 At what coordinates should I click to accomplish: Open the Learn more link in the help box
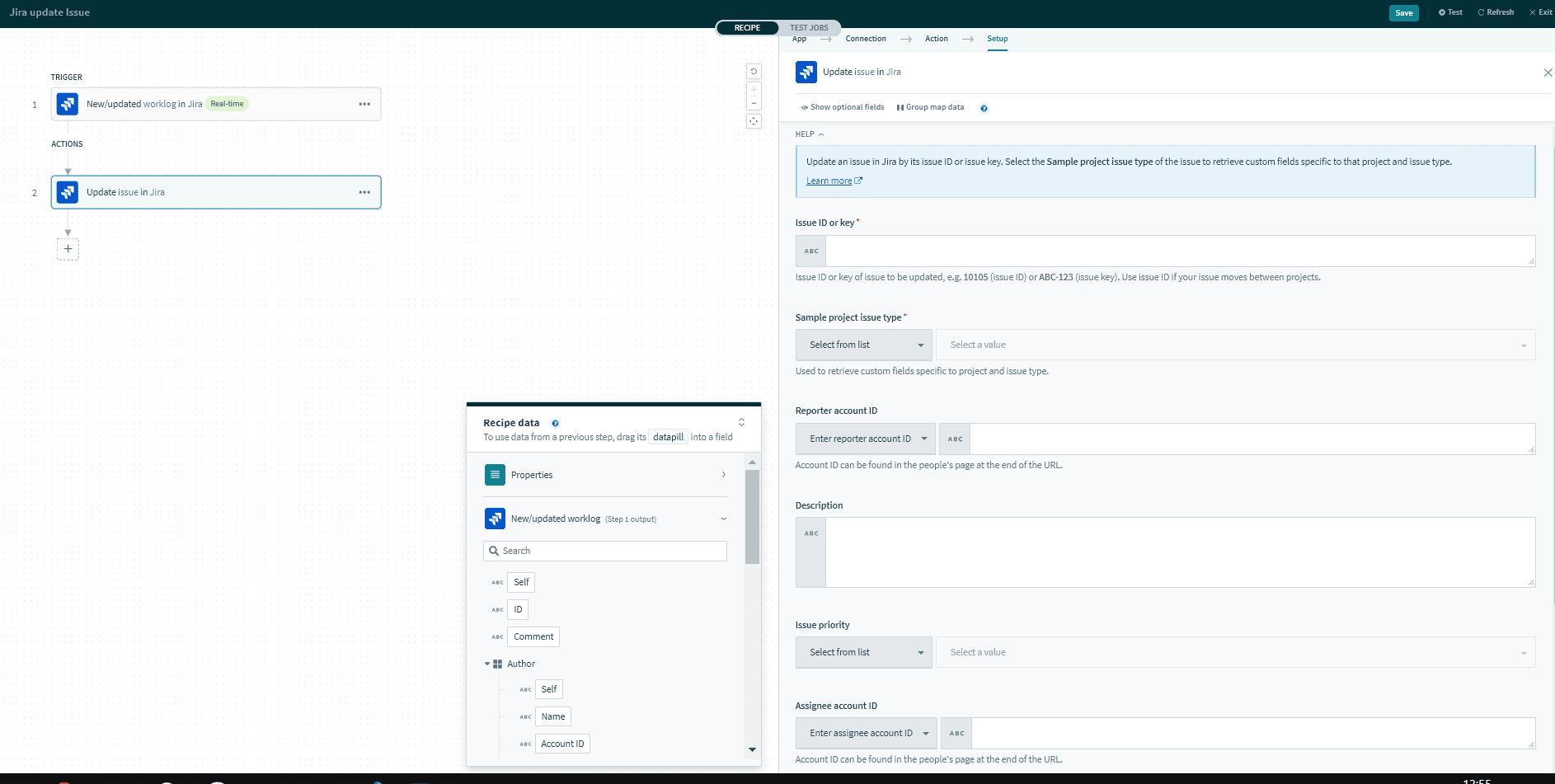tap(829, 181)
